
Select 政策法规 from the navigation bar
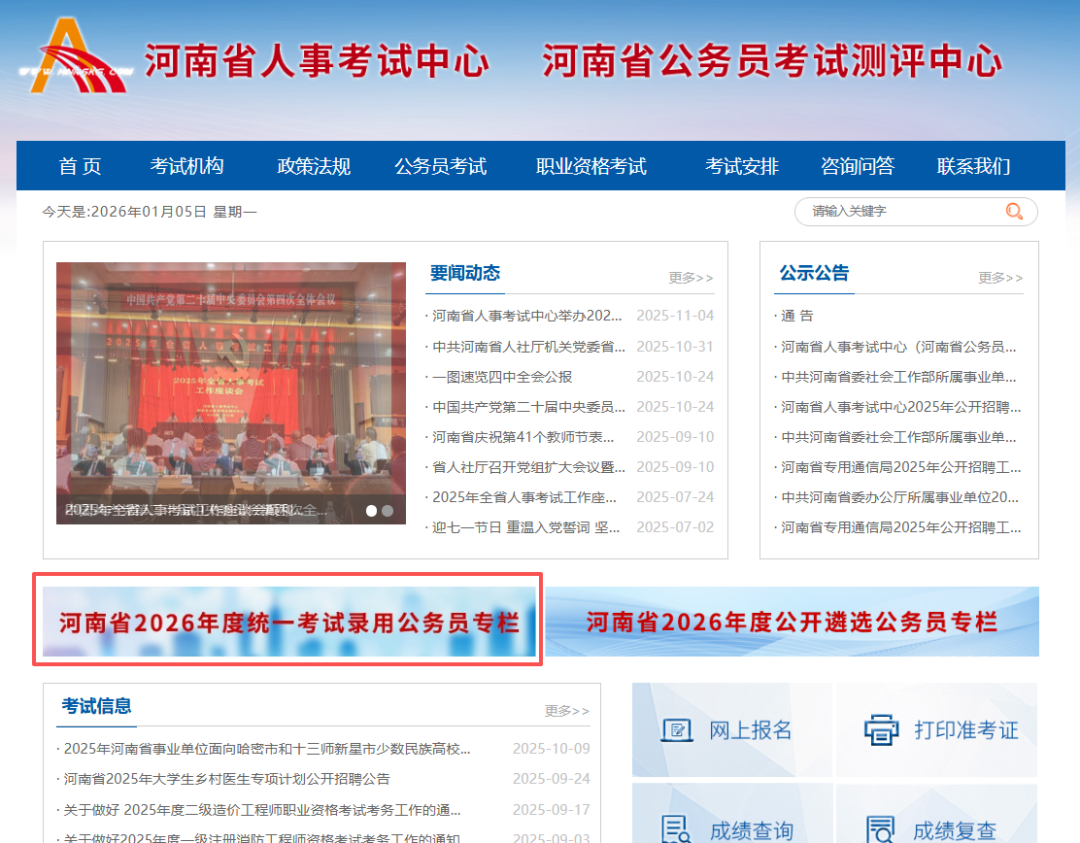tap(313, 166)
